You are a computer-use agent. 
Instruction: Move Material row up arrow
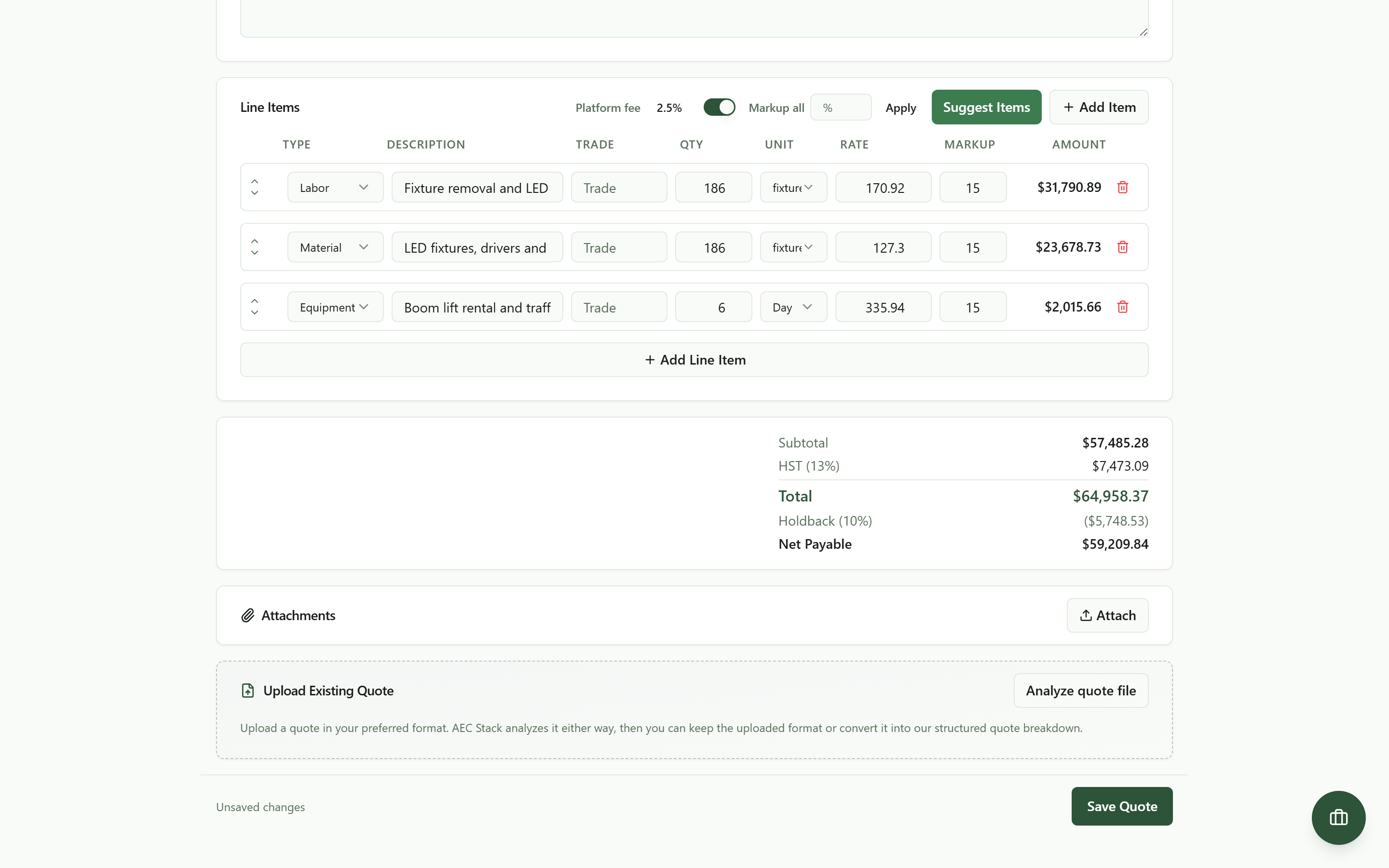pyautogui.click(x=255, y=241)
